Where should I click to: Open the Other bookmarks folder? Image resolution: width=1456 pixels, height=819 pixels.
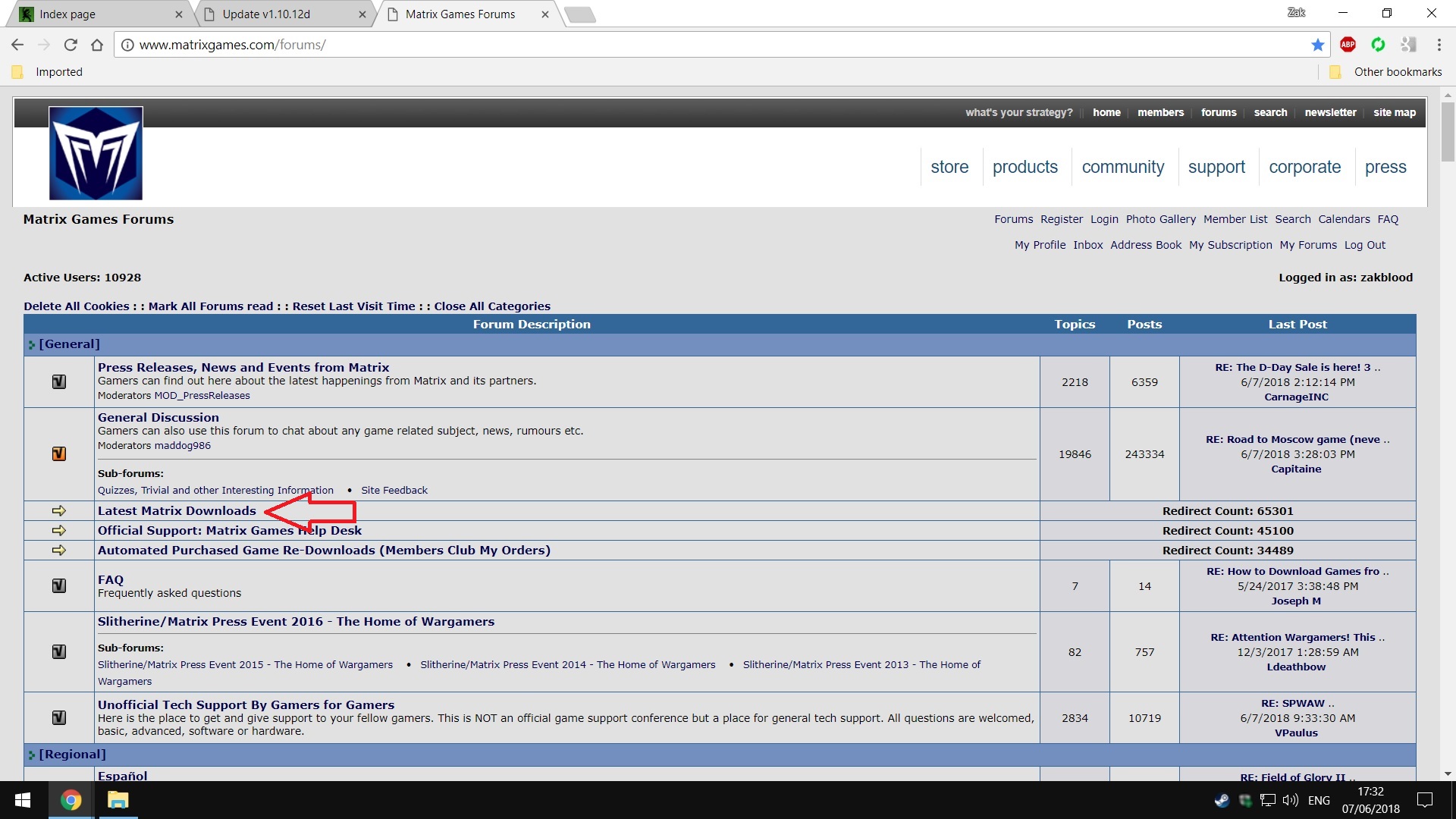tap(1386, 72)
